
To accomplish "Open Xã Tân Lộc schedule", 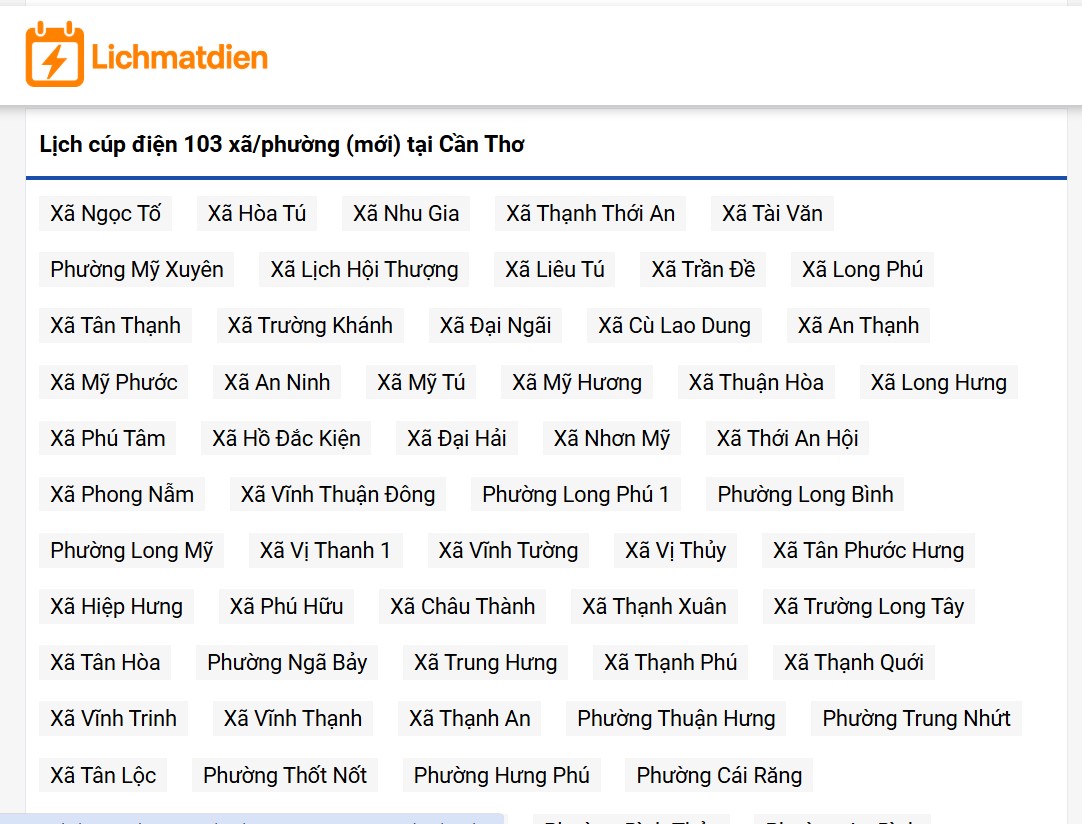I will pyautogui.click(x=103, y=775).
